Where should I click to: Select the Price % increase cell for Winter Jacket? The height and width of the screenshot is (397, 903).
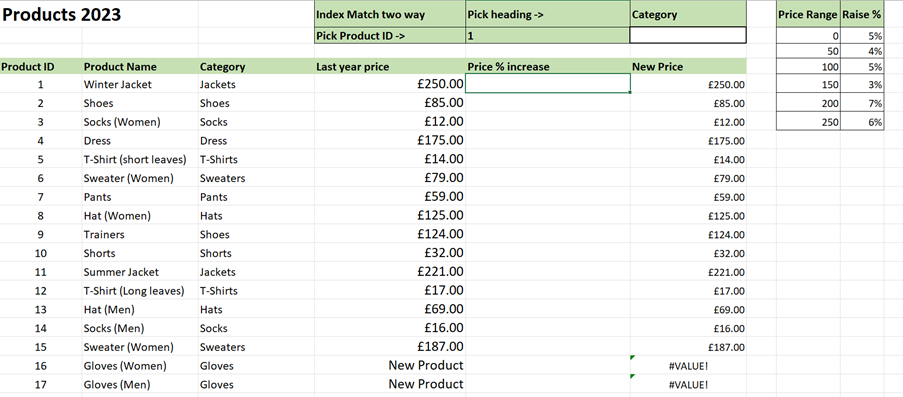[x=547, y=84]
